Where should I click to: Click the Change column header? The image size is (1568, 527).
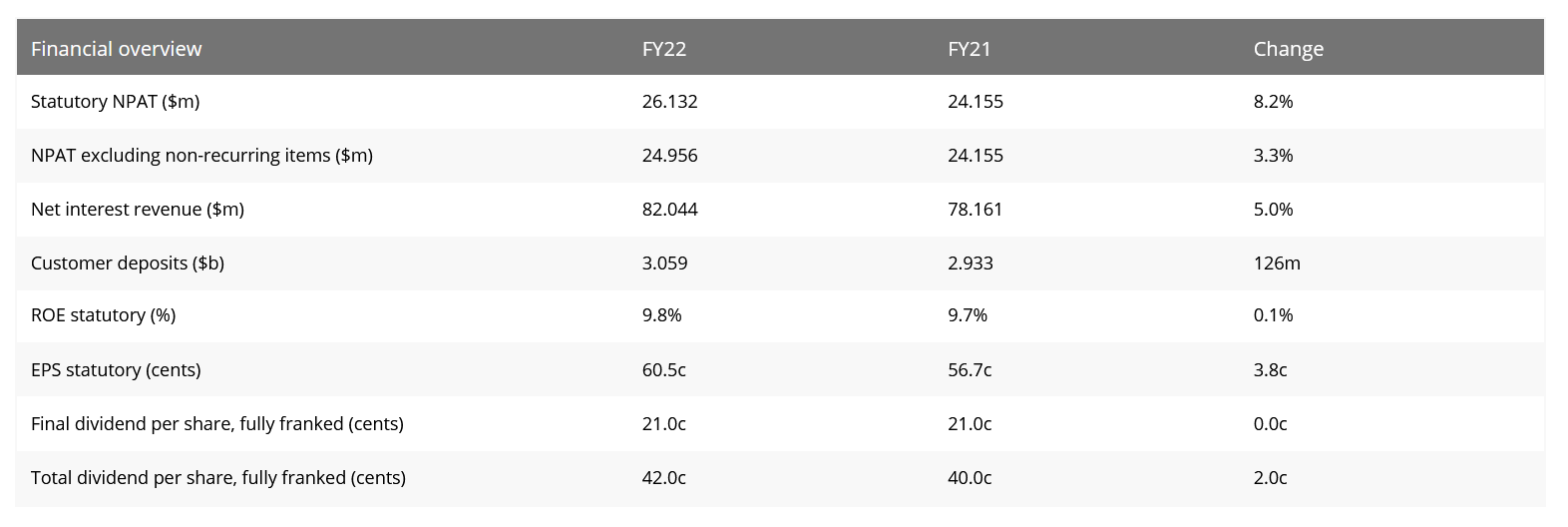point(1288,49)
